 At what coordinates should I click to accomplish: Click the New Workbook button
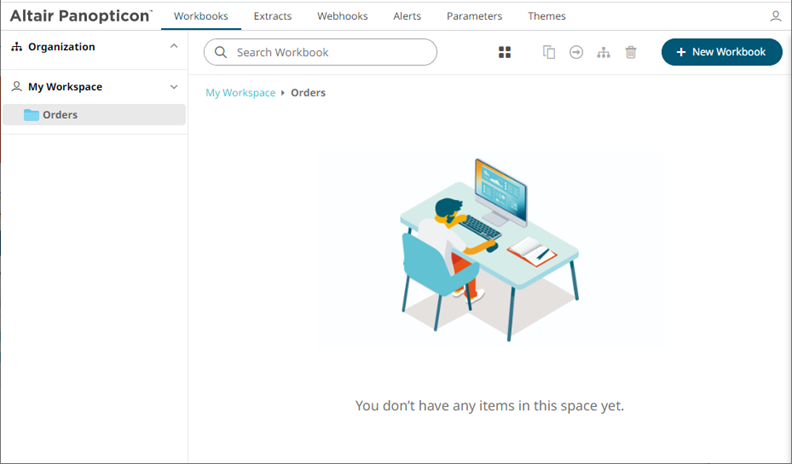(722, 52)
